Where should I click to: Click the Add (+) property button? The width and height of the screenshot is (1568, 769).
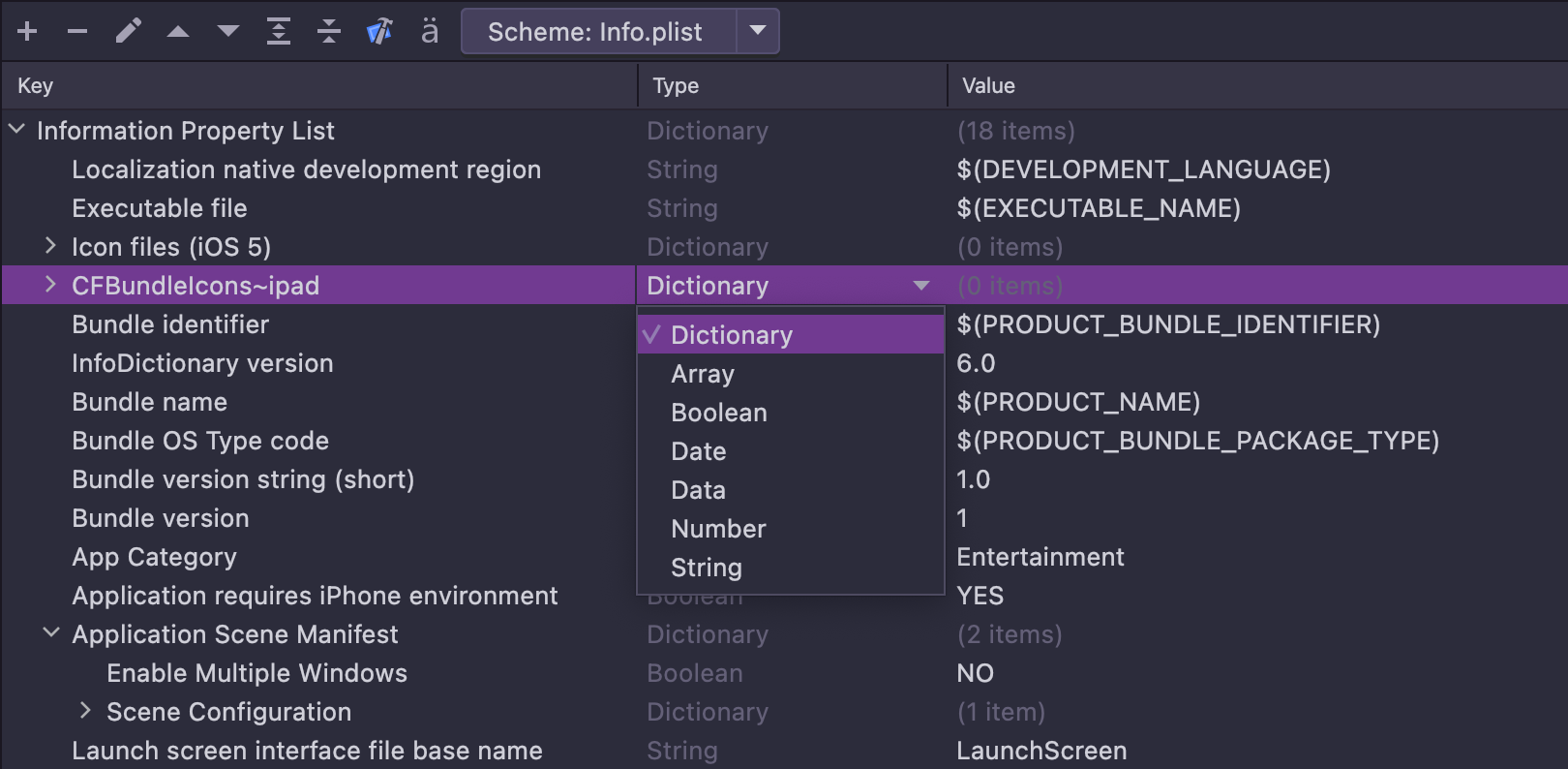[27, 32]
